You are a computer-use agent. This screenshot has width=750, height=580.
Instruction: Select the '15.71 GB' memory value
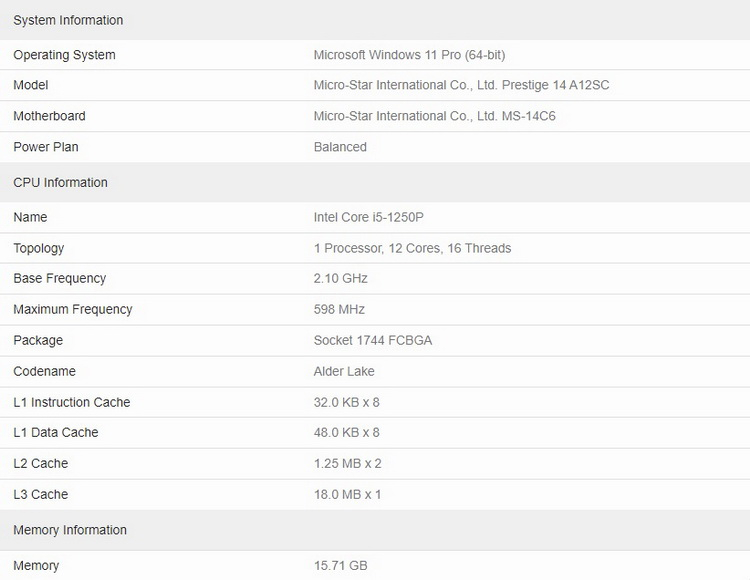341,566
